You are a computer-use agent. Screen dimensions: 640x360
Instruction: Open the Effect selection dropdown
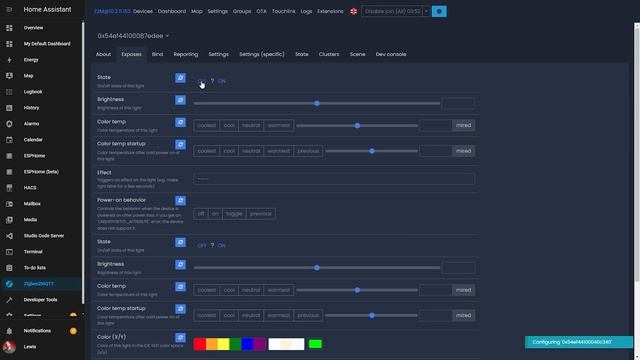(334, 179)
